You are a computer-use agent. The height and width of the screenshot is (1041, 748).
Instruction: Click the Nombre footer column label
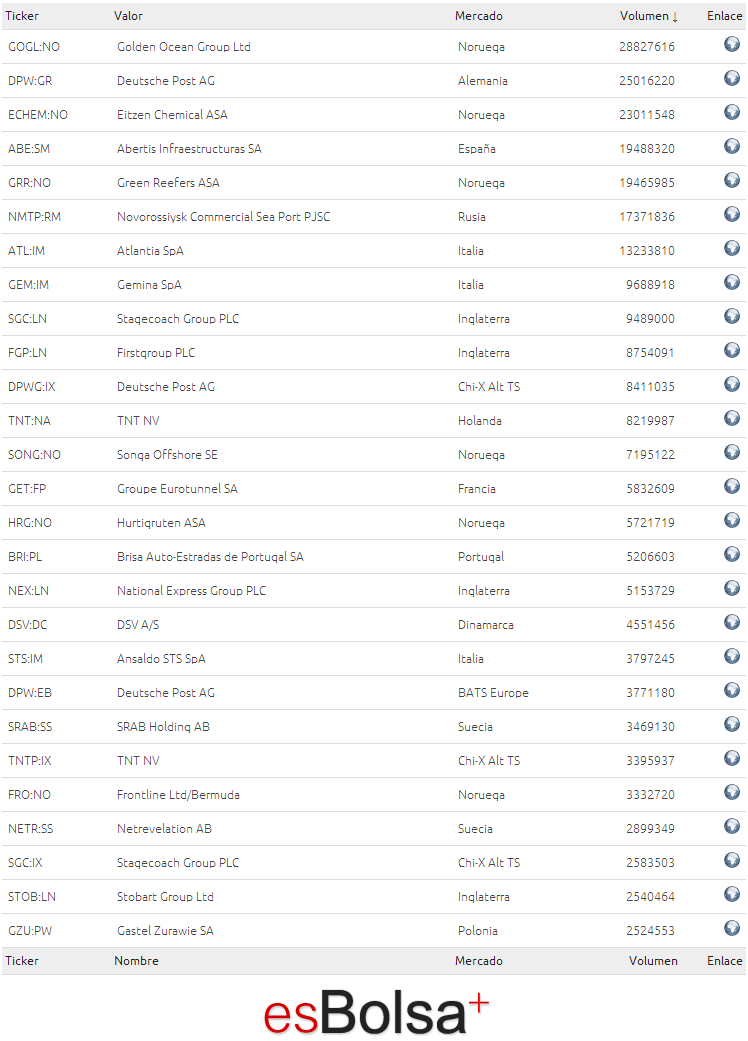(x=136, y=961)
